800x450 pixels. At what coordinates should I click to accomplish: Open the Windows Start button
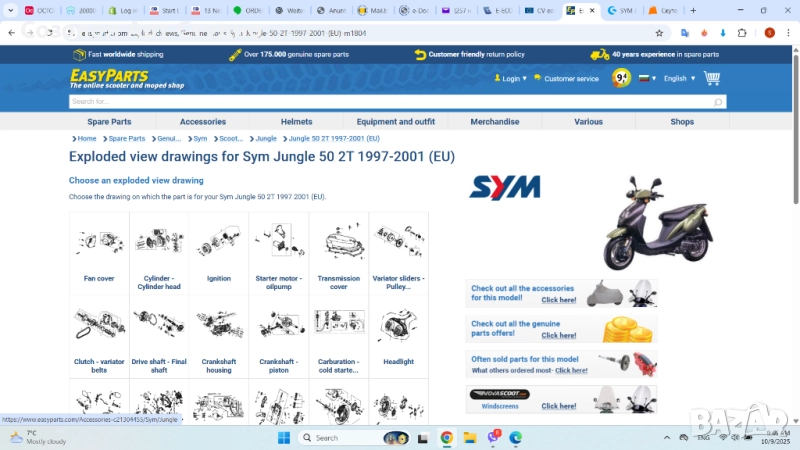pos(284,438)
